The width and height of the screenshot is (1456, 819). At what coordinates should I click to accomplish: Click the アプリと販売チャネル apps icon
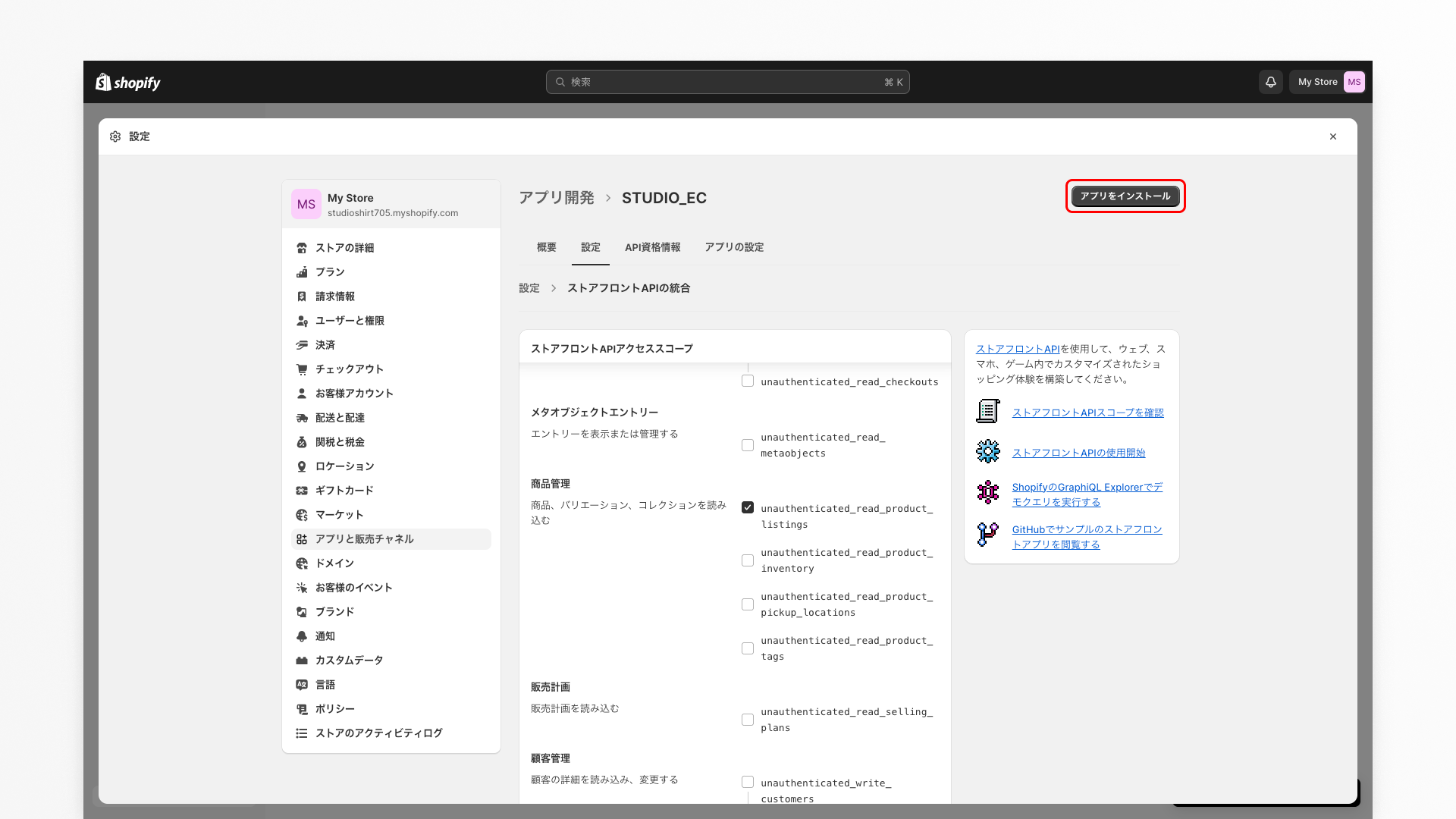[302, 539]
